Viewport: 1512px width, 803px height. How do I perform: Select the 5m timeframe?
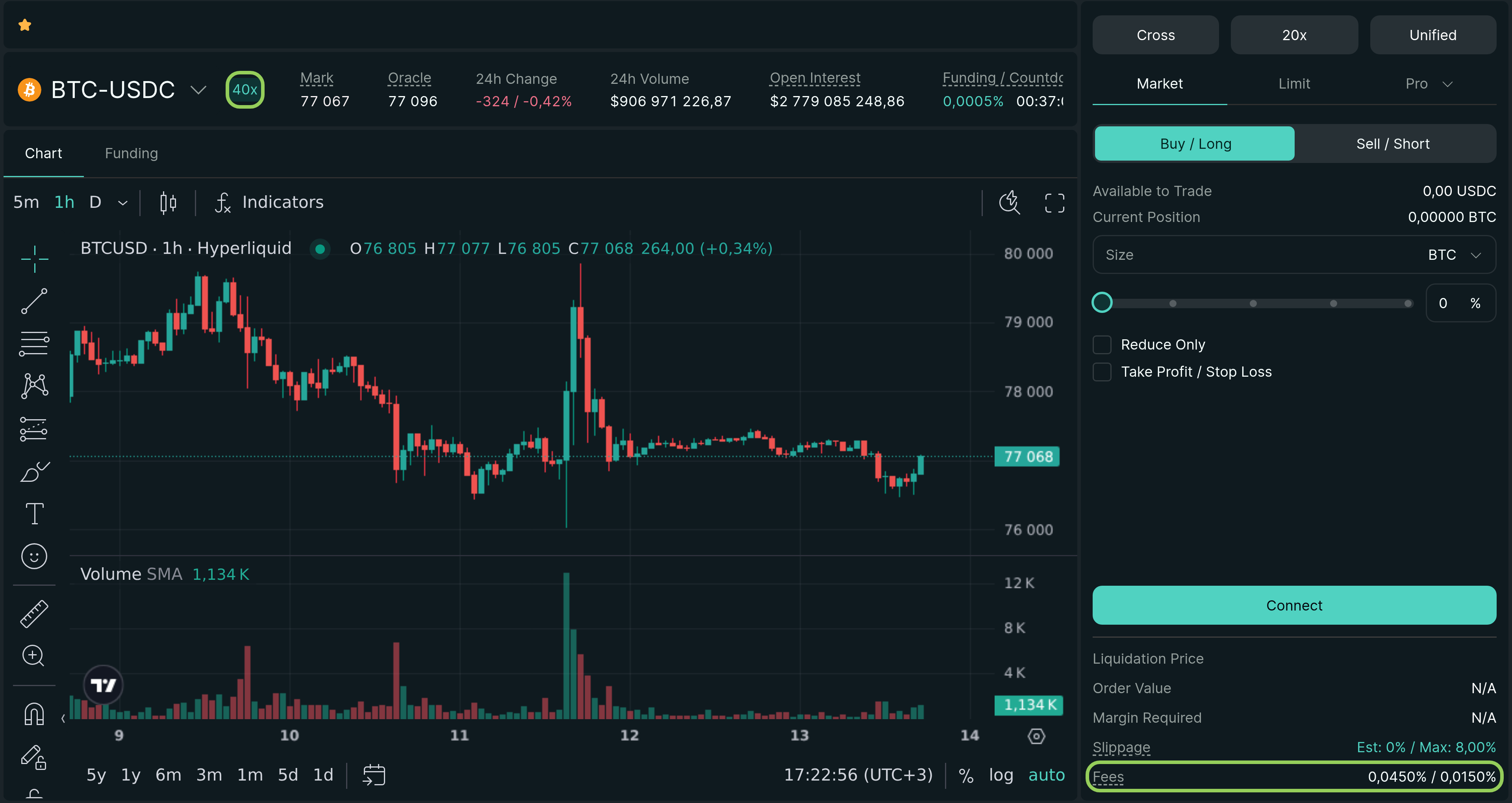pyautogui.click(x=26, y=202)
